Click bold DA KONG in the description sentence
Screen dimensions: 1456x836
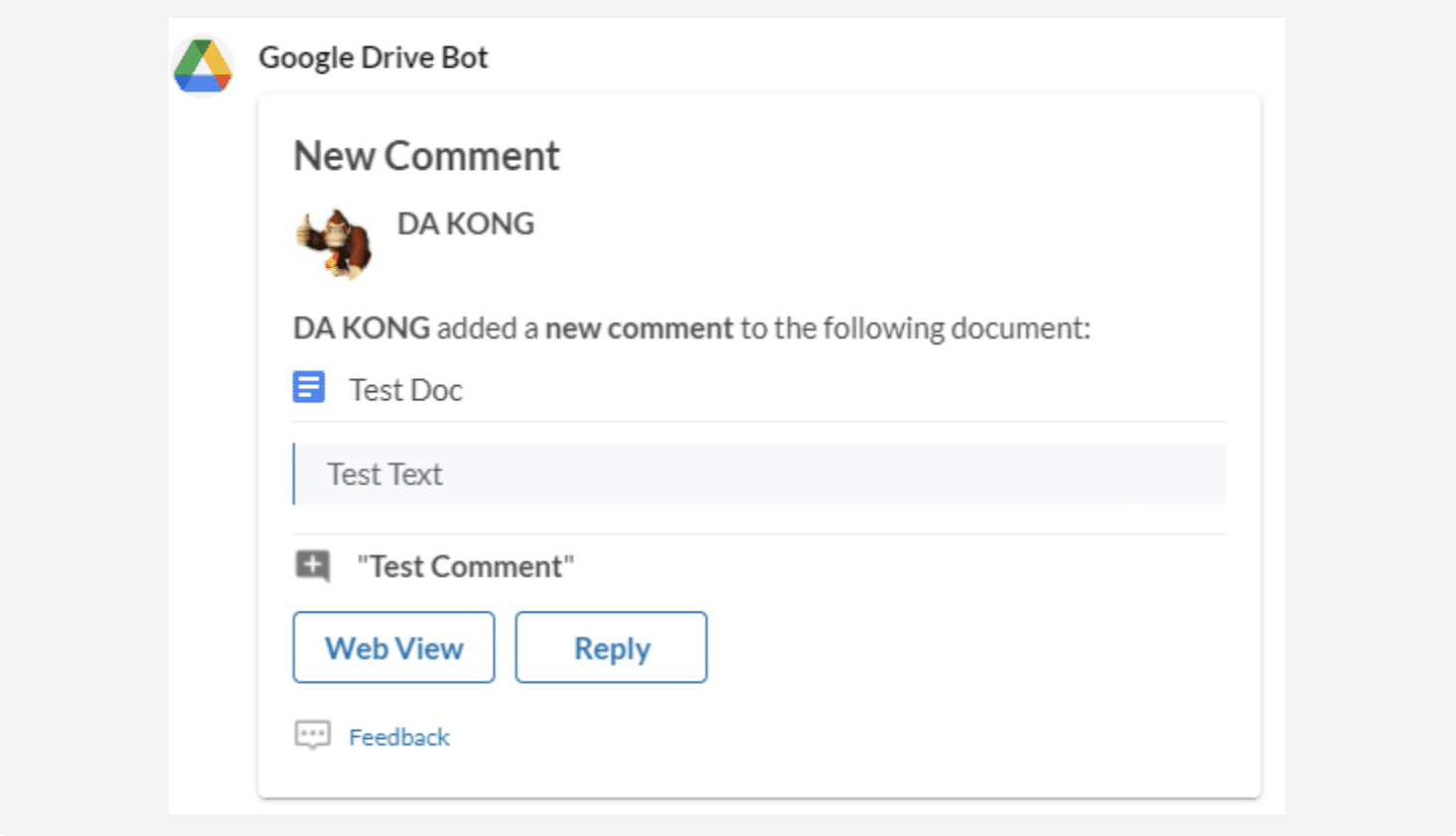[x=362, y=329]
